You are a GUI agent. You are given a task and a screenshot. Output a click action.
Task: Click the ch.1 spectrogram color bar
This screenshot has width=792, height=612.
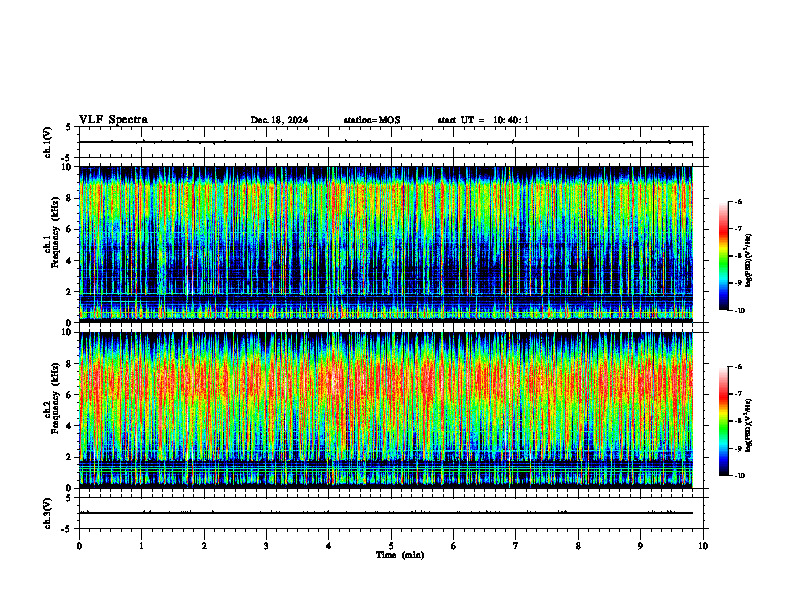pos(724,256)
